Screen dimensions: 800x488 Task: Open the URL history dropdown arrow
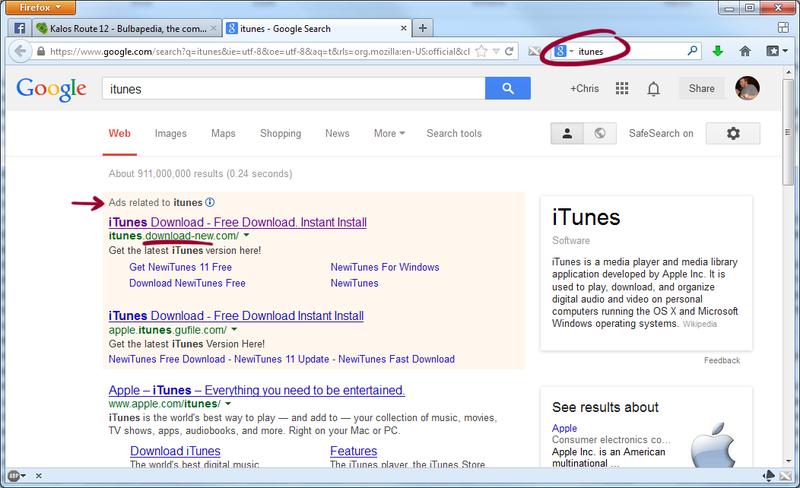click(x=496, y=52)
